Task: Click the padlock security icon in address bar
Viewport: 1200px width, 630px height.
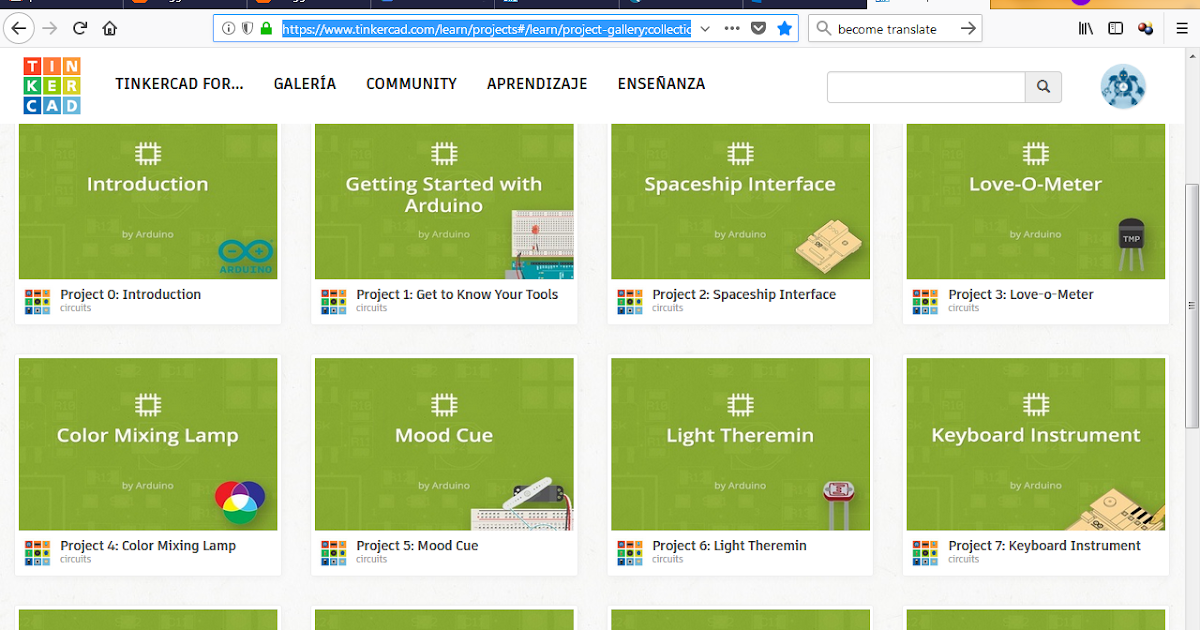Action: tap(266, 28)
